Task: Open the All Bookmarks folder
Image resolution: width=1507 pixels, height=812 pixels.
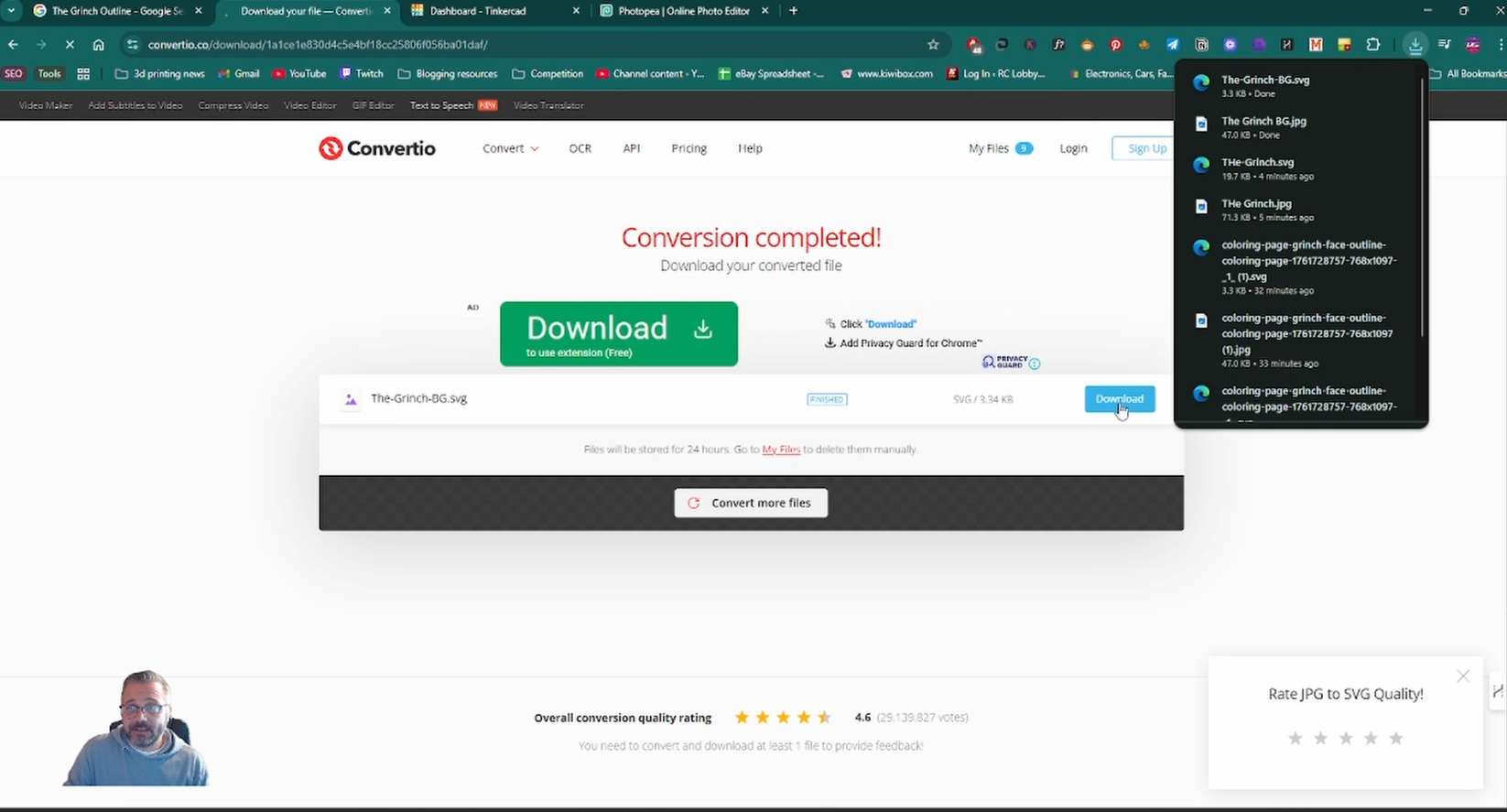Action: click(1468, 73)
